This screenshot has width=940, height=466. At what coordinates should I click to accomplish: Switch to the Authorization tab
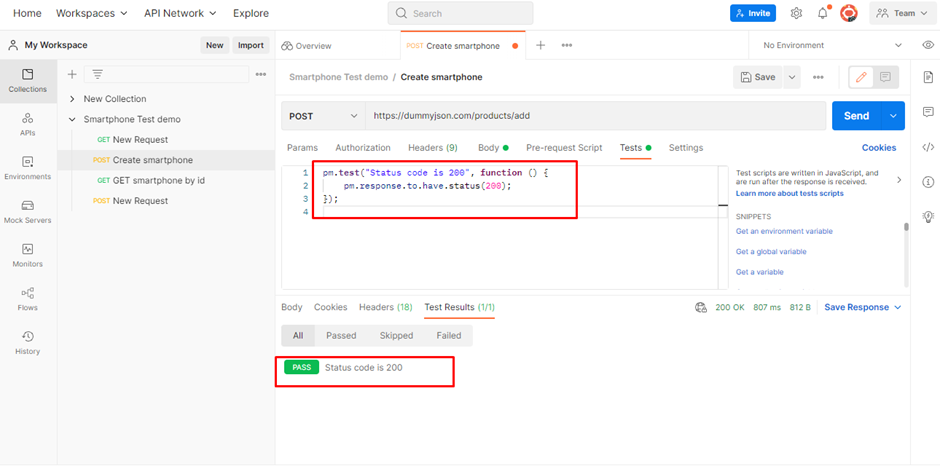point(363,148)
